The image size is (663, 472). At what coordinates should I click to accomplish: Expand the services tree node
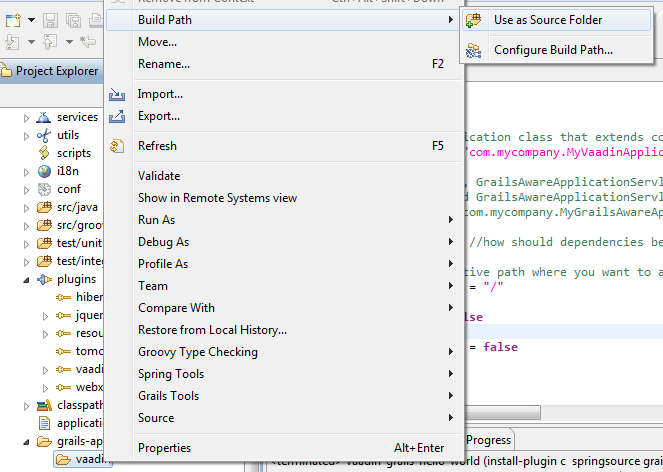[x=26, y=118]
